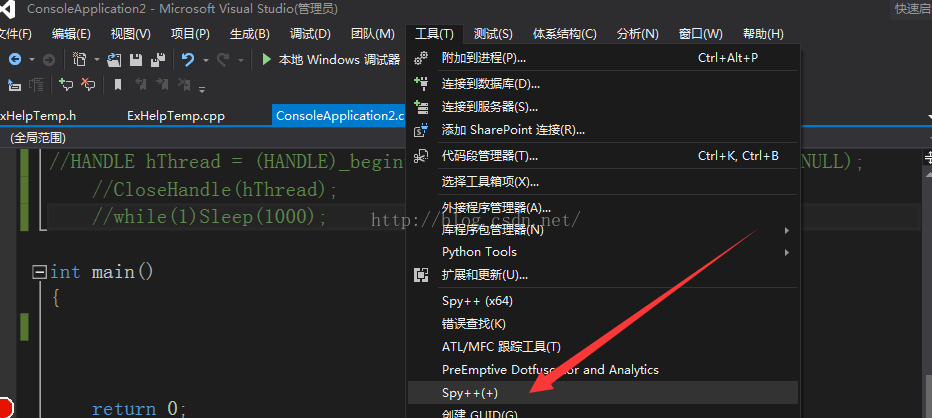
Task: Open the 帮助(H) menu
Action: coord(763,34)
